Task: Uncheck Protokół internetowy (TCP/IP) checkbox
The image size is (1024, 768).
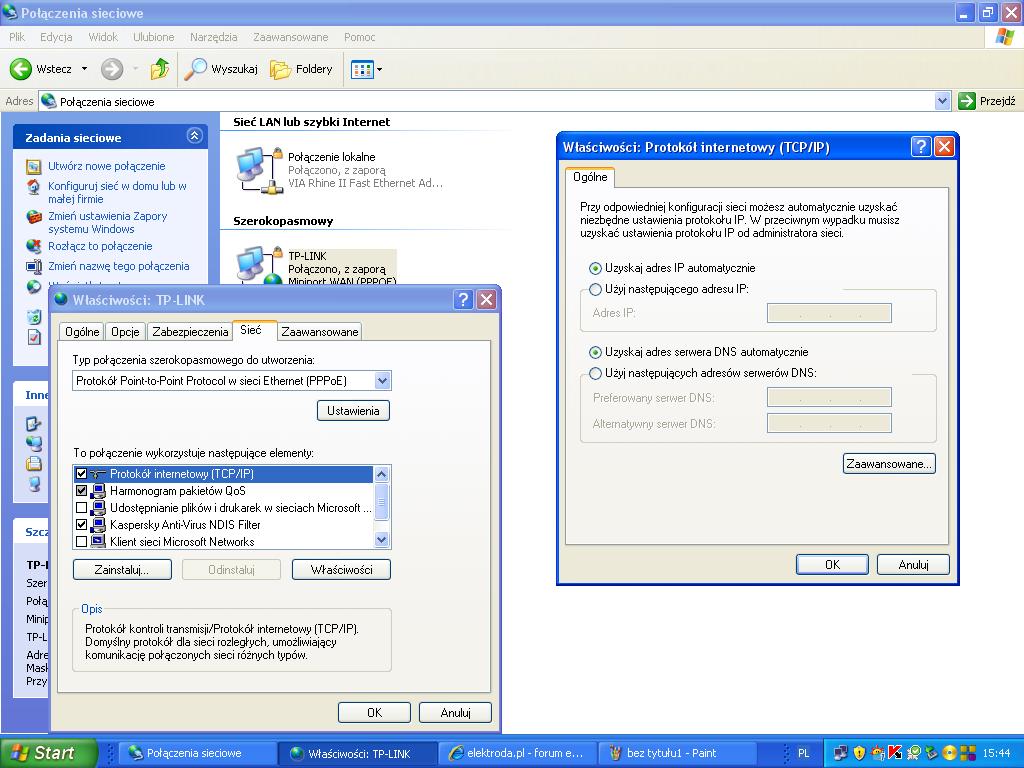Action: 82,474
